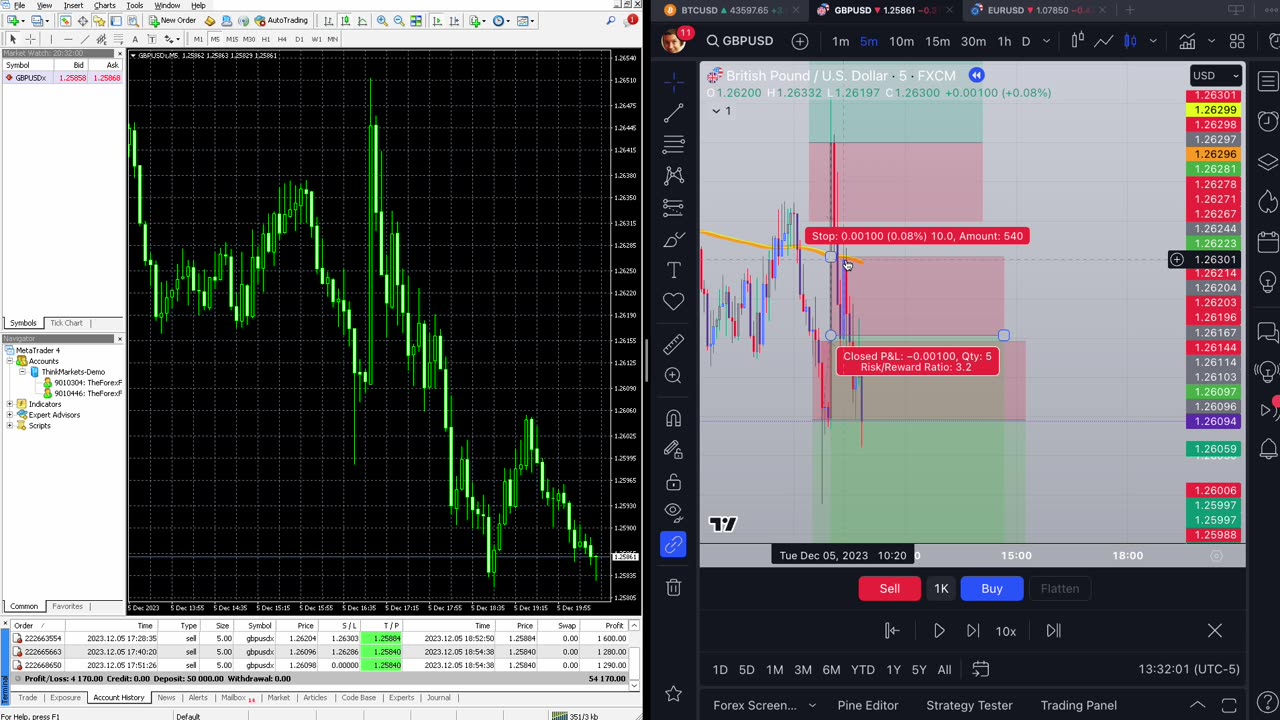Click the MetaTrader zoom out magnifier icon
The width and height of the screenshot is (1280, 720).
tap(398, 20)
